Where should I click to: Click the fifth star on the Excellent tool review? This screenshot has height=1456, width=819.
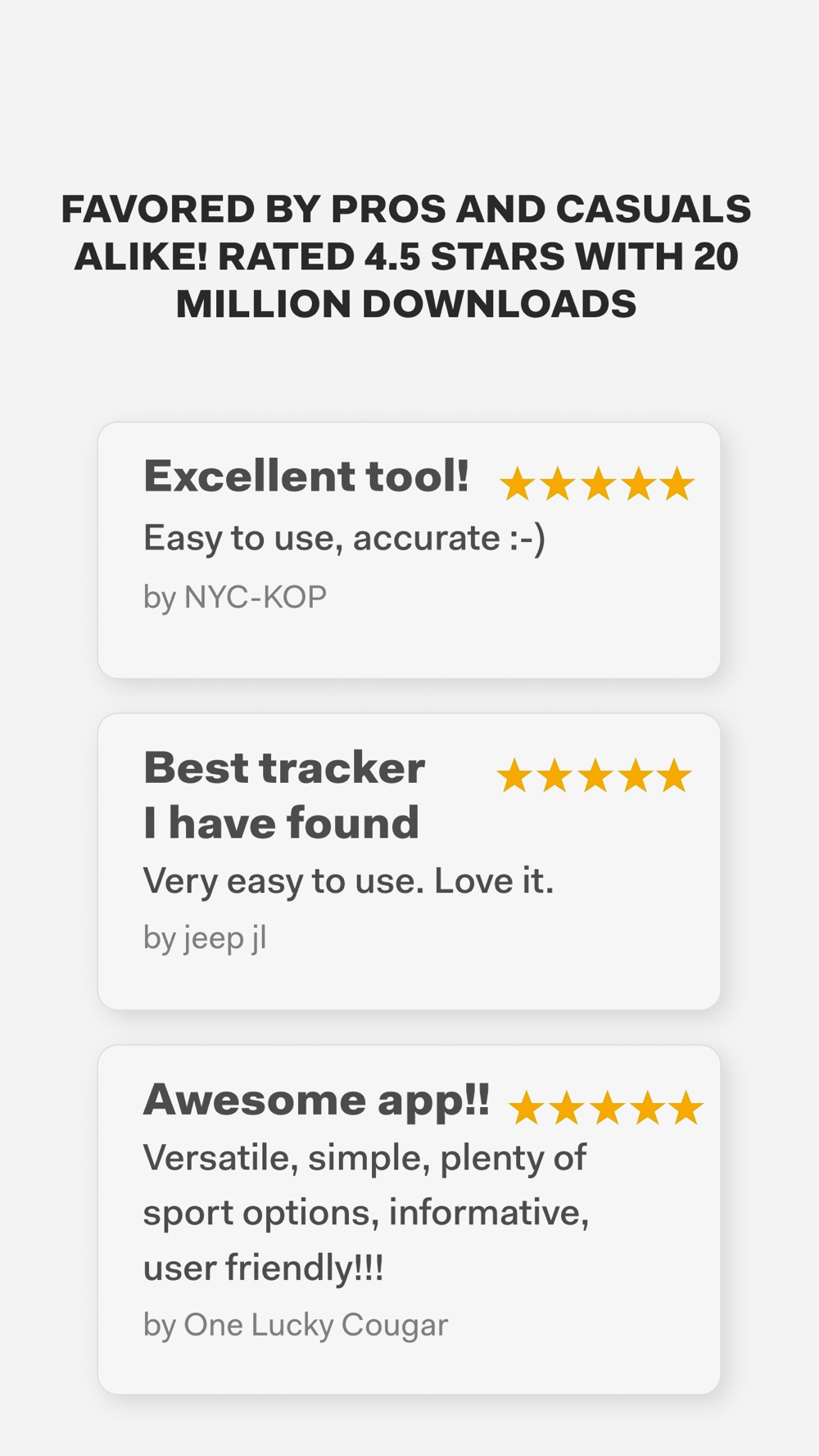point(677,484)
